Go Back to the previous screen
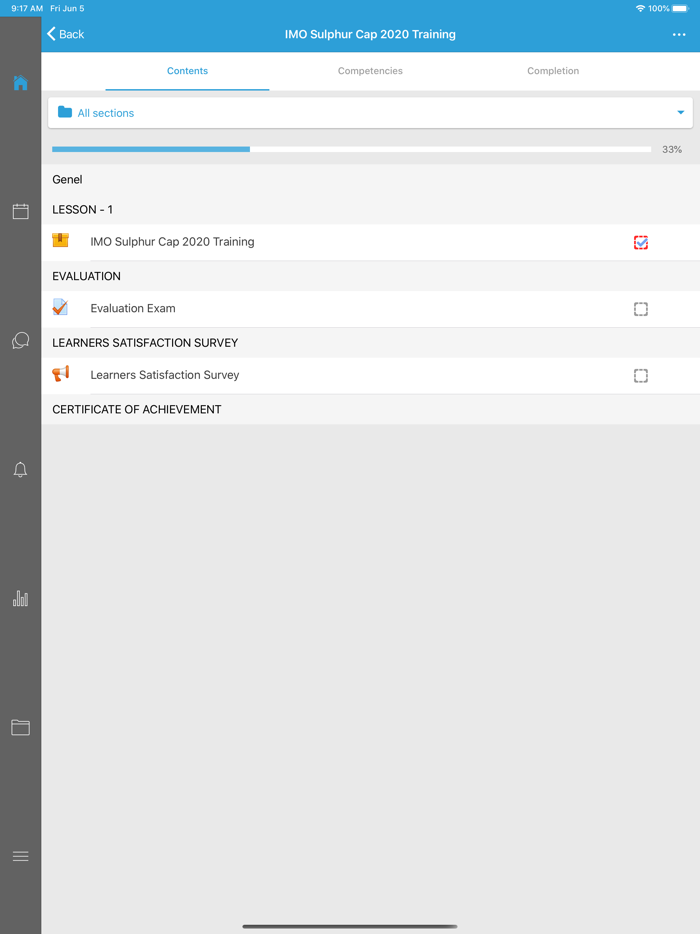The width and height of the screenshot is (700, 934). pos(66,35)
